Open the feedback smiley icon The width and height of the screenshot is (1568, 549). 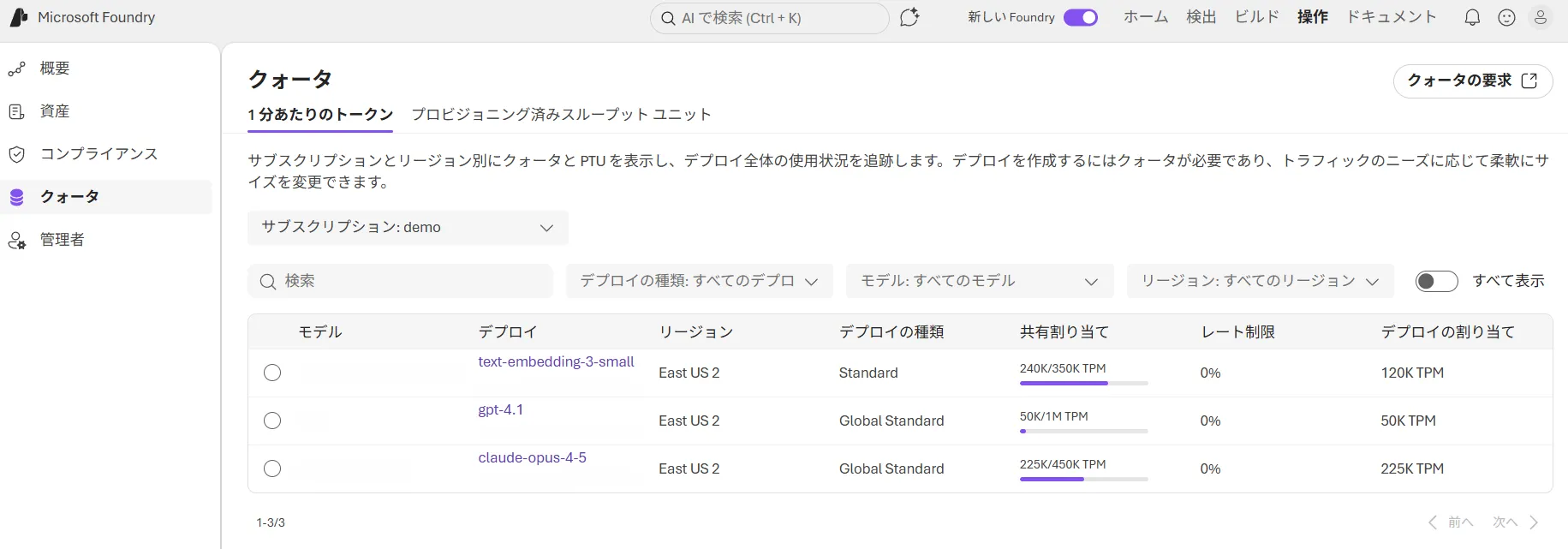(1507, 18)
